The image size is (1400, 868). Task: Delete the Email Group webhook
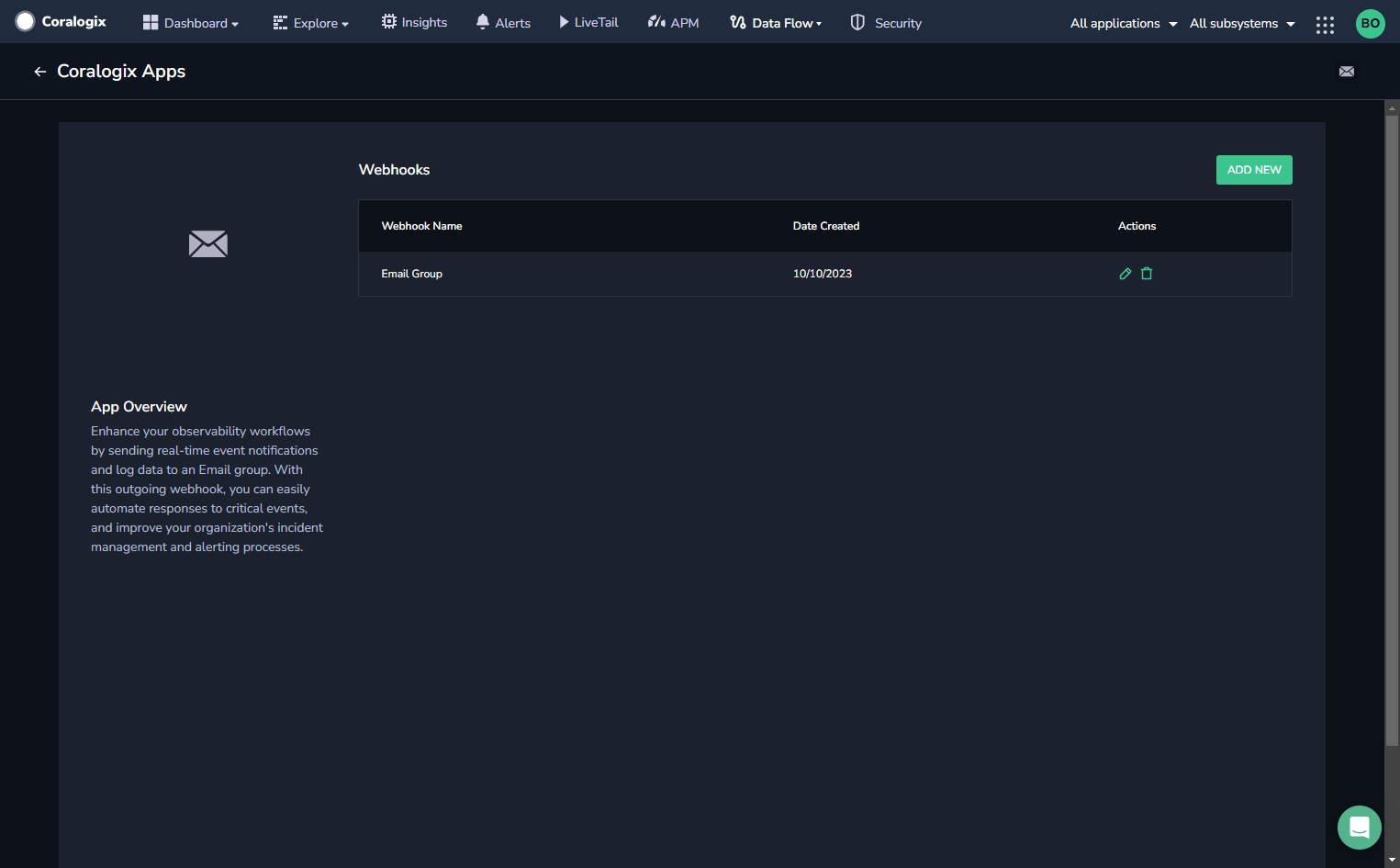pos(1147,274)
